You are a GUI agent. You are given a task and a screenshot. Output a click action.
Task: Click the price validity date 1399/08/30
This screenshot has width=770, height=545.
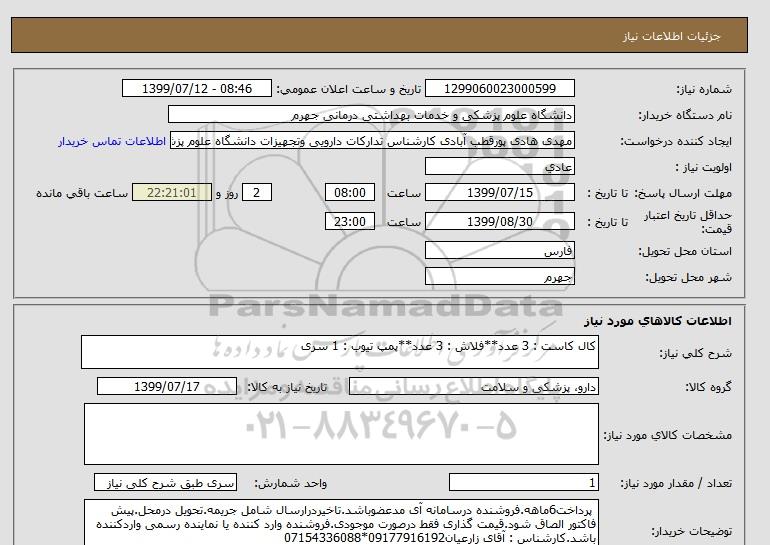tap(499, 221)
